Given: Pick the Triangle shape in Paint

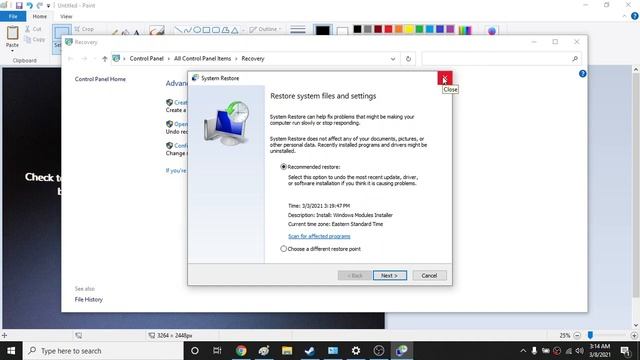Looking at the screenshot, I should [x=235, y=30].
